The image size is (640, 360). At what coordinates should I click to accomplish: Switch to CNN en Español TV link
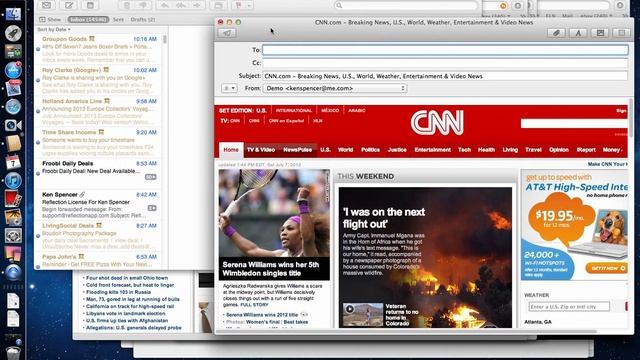click(x=287, y=121)
